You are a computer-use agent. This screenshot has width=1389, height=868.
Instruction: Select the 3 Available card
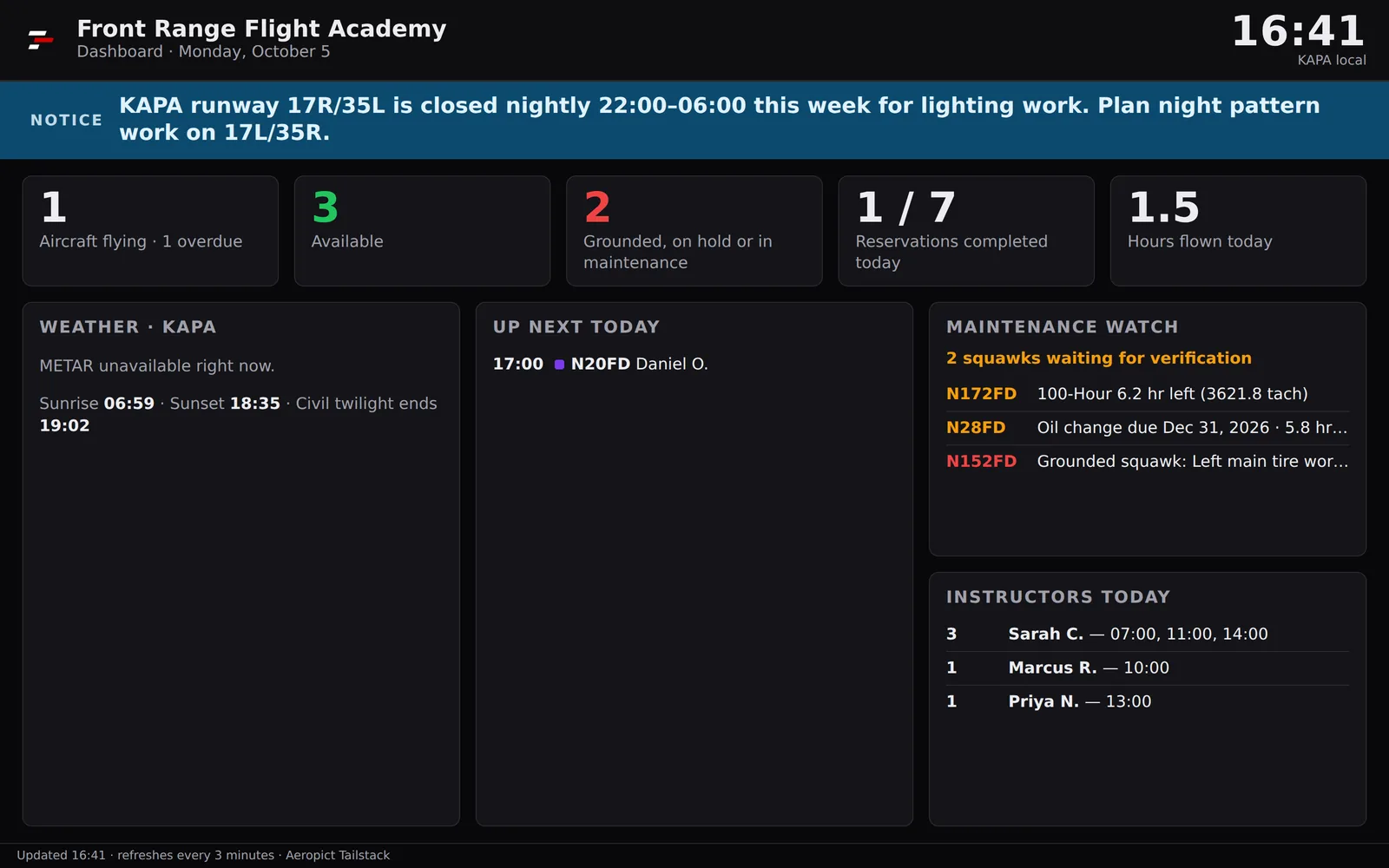click(422, 231)
